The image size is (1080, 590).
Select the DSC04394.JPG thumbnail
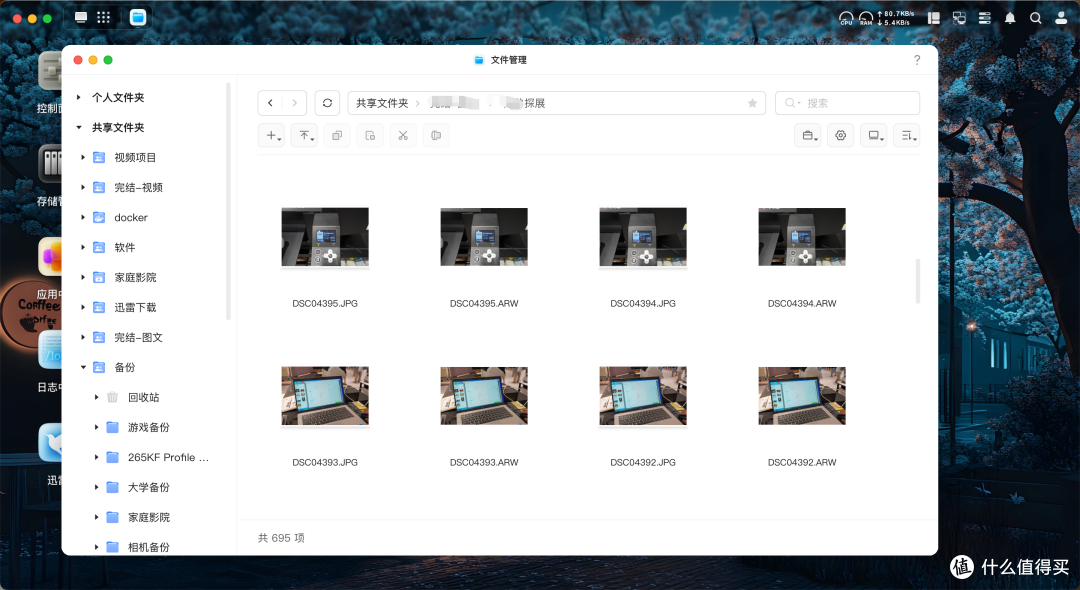643,237
